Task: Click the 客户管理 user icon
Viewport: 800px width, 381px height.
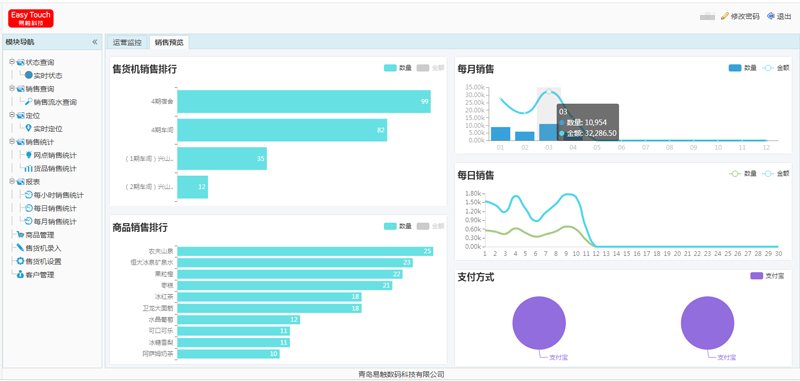Action: pos(20,274)
